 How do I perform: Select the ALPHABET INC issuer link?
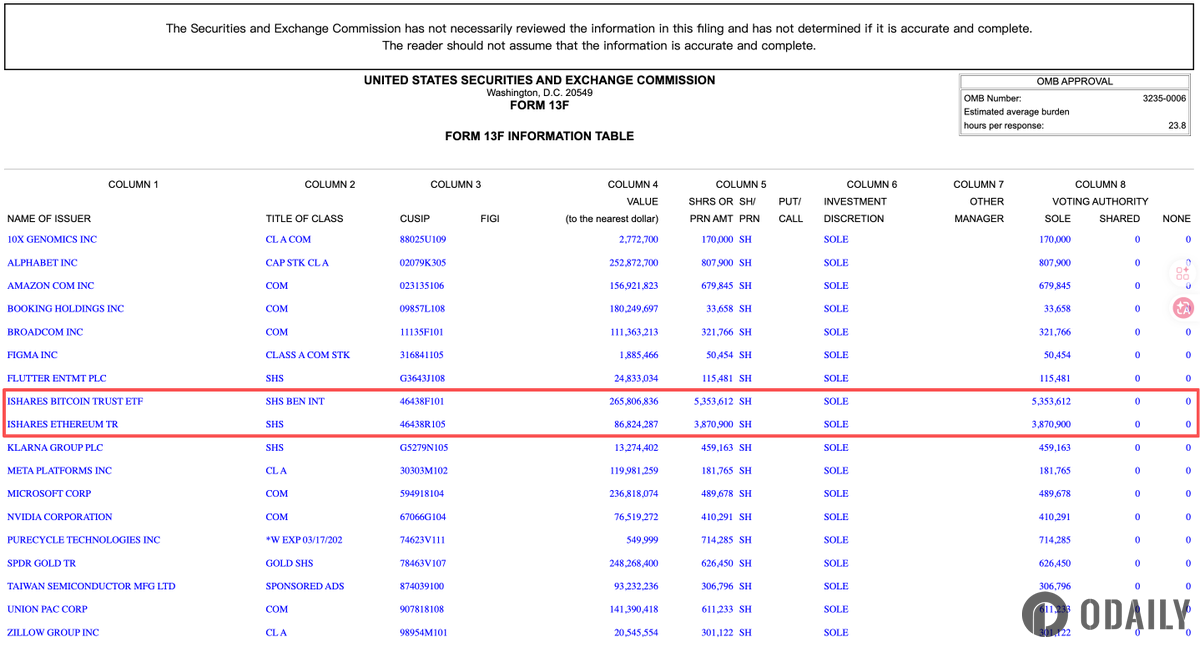44,262
